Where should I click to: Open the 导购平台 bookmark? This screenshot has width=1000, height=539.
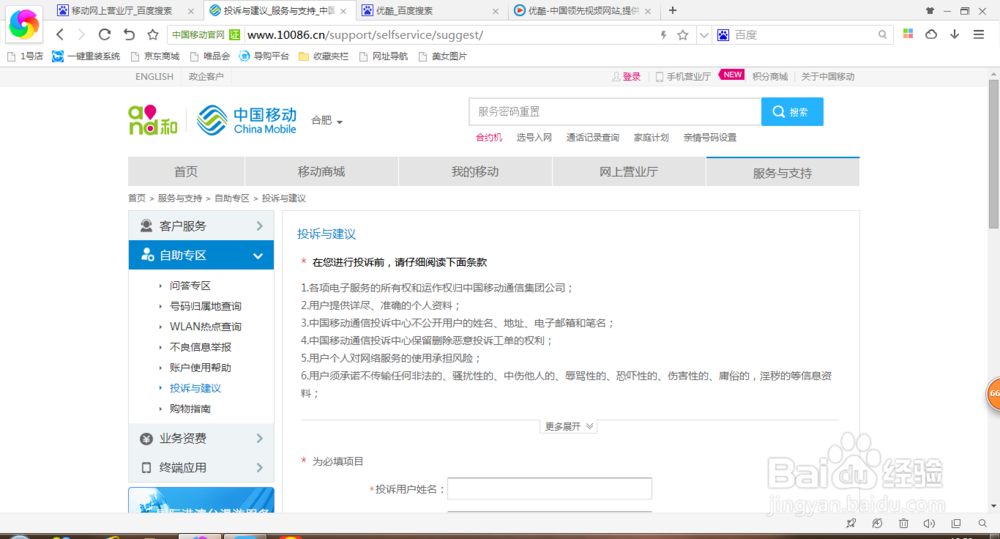264,56
